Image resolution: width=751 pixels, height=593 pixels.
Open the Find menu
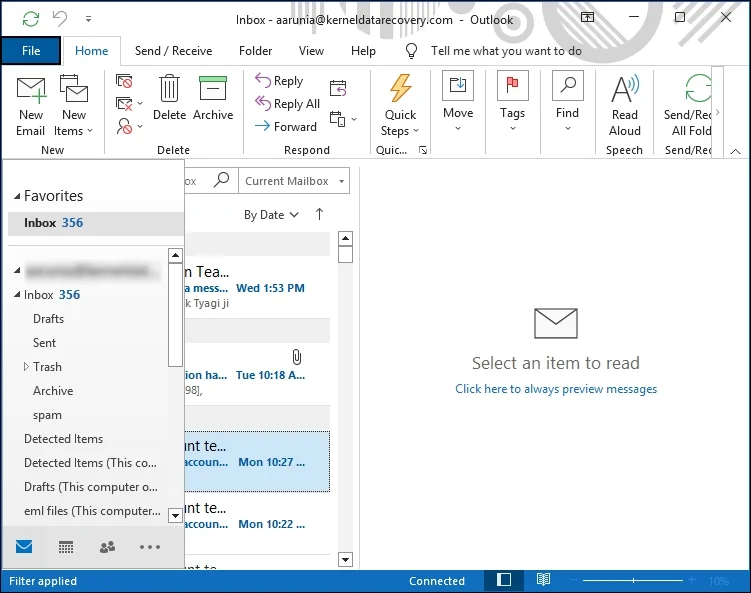point(568,102)
